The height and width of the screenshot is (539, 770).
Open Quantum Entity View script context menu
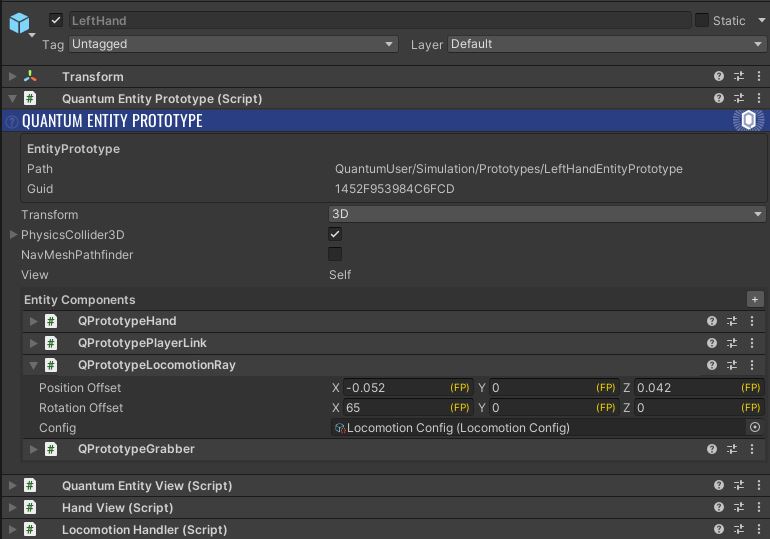(x=759, y=485)
